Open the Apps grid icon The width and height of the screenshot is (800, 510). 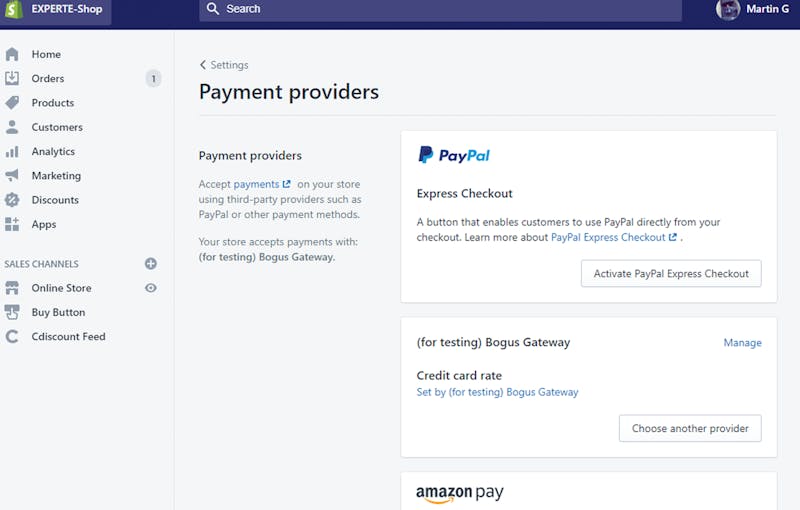pos(12,224)
